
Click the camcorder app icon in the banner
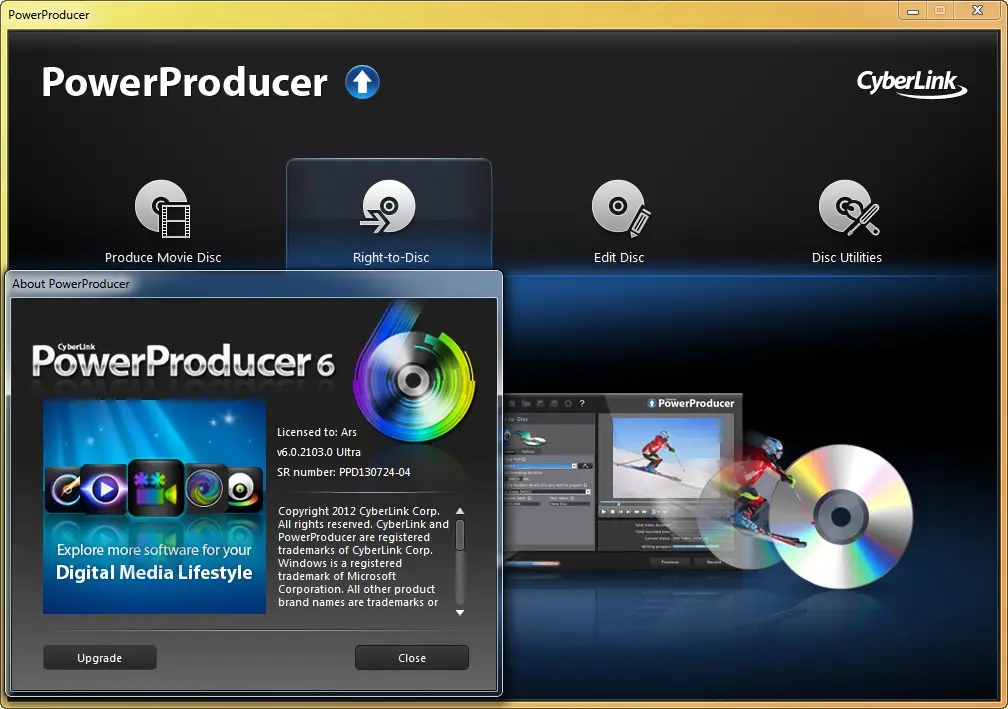click(x=156, y=487)
